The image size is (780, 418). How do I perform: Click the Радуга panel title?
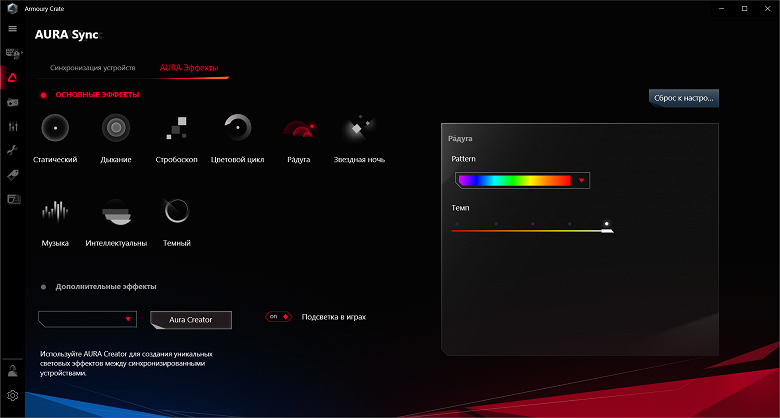460,138
